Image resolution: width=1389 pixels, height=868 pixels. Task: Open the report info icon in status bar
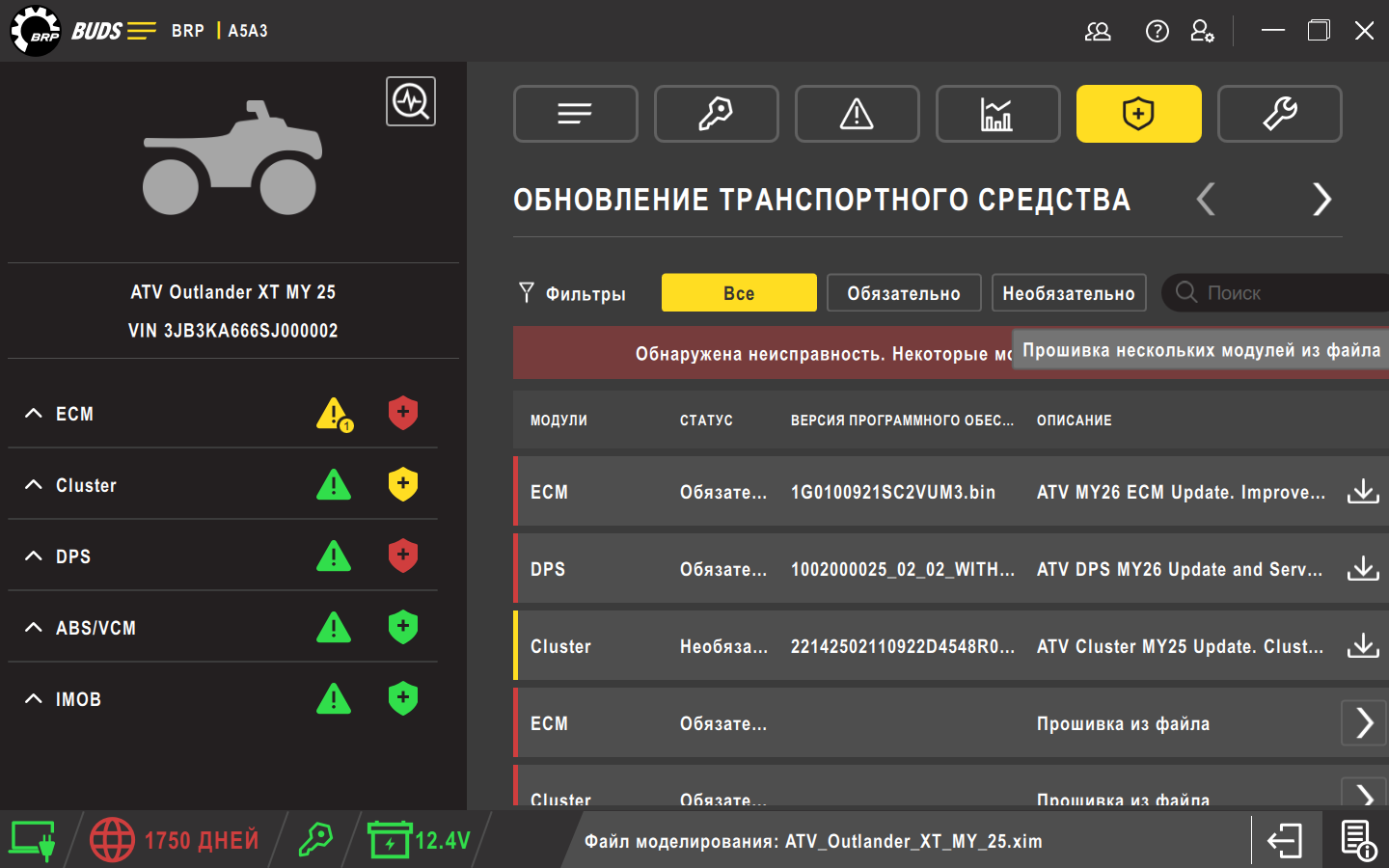point(1358,840)
